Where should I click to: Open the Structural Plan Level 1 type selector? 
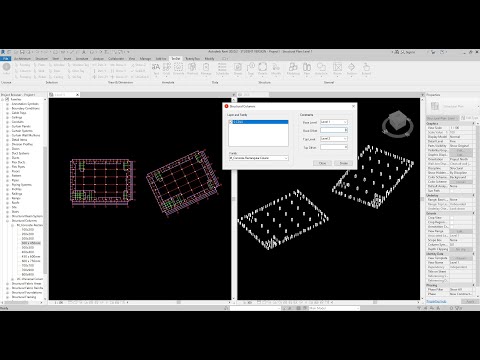[x=443, y=118]
